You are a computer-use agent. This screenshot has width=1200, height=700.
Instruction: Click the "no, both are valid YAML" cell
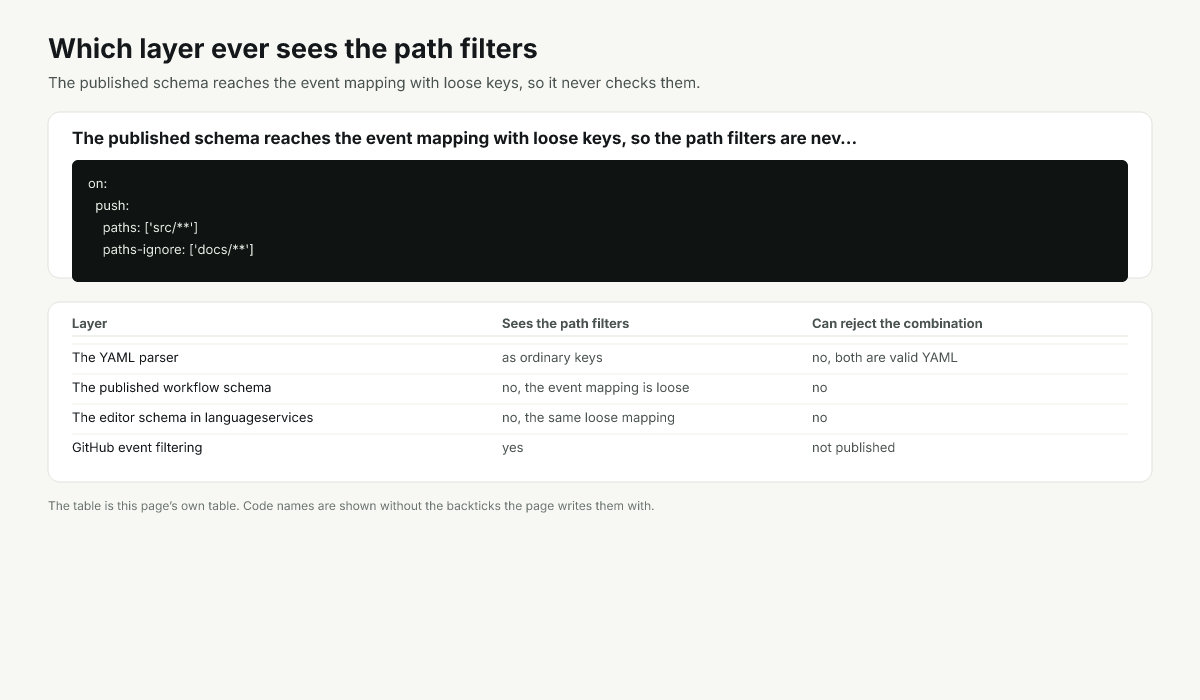(884, 358)
